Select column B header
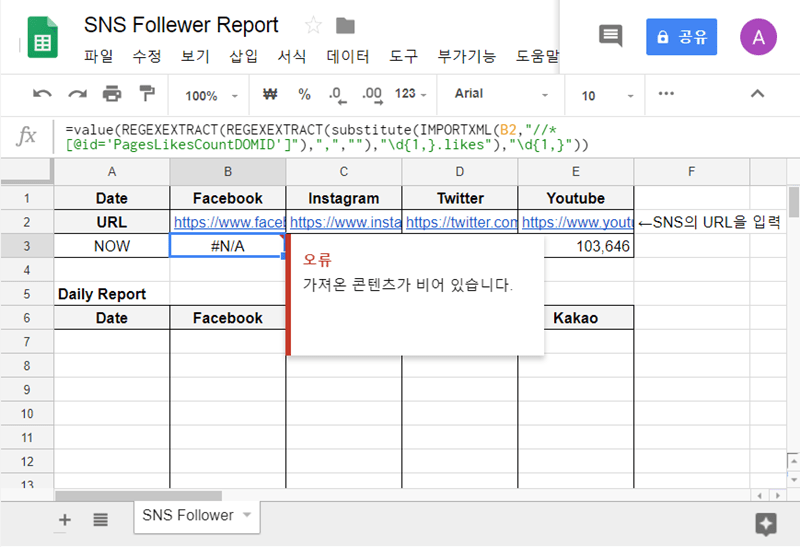800x547 pixels. pos(228,172)
